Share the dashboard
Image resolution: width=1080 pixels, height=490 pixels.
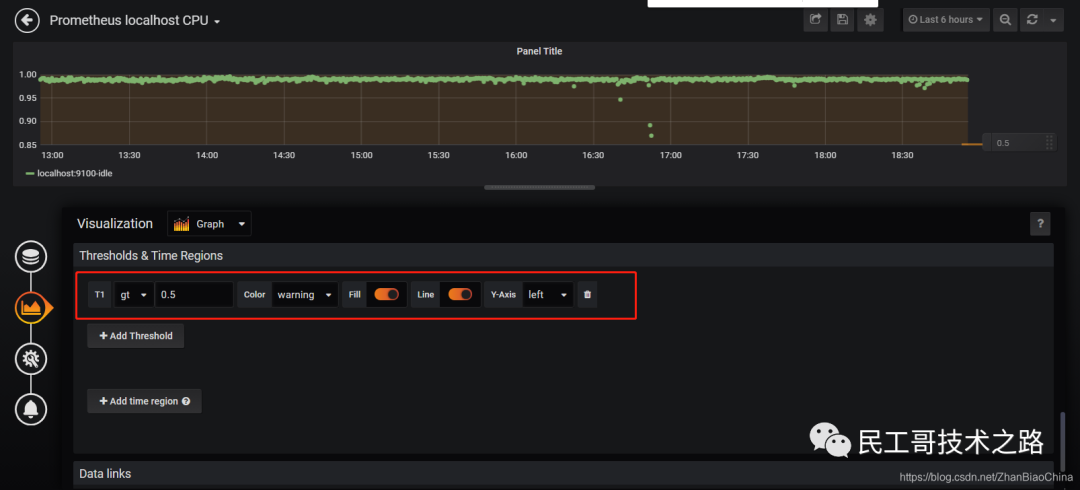[x=816, y=19]
